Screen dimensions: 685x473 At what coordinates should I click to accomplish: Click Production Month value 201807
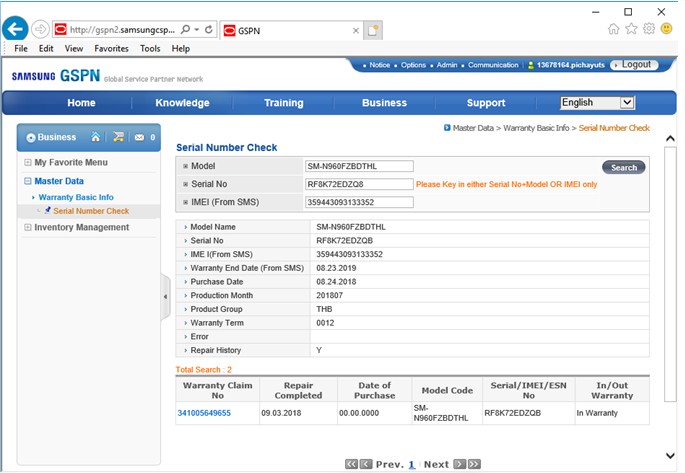tap(329, 296)
